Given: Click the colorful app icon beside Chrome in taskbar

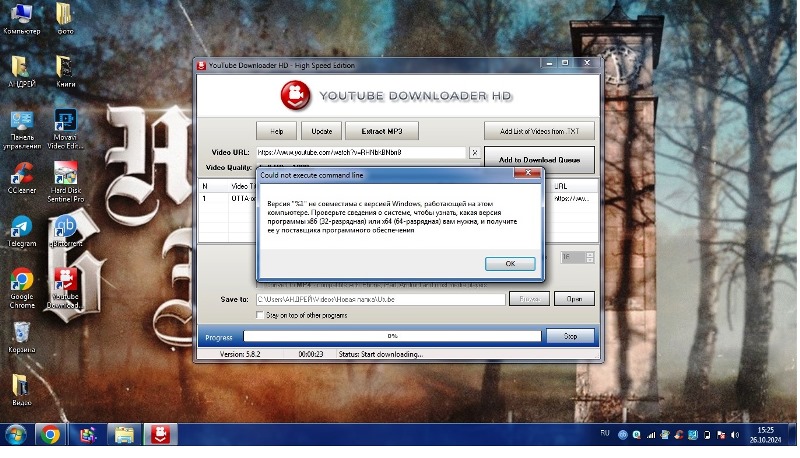Looking at the screenshot, I should [87, 435].
